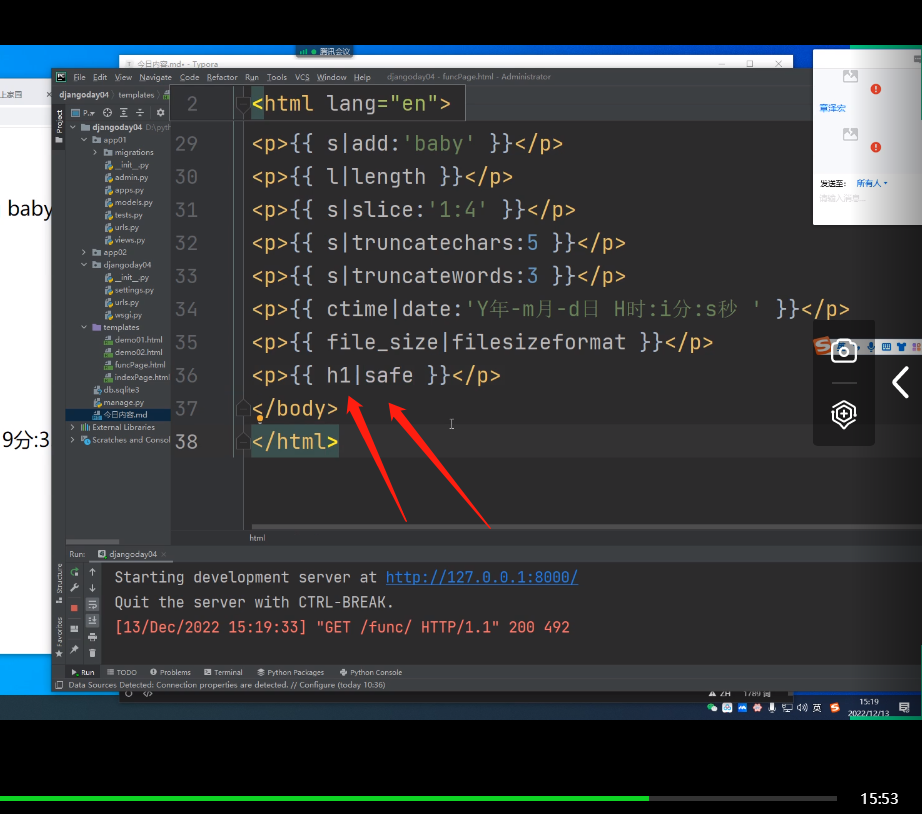Click the screenshot camera icon on overlay
This screenshot has height=814, width=922.
[x=844, y=352]
